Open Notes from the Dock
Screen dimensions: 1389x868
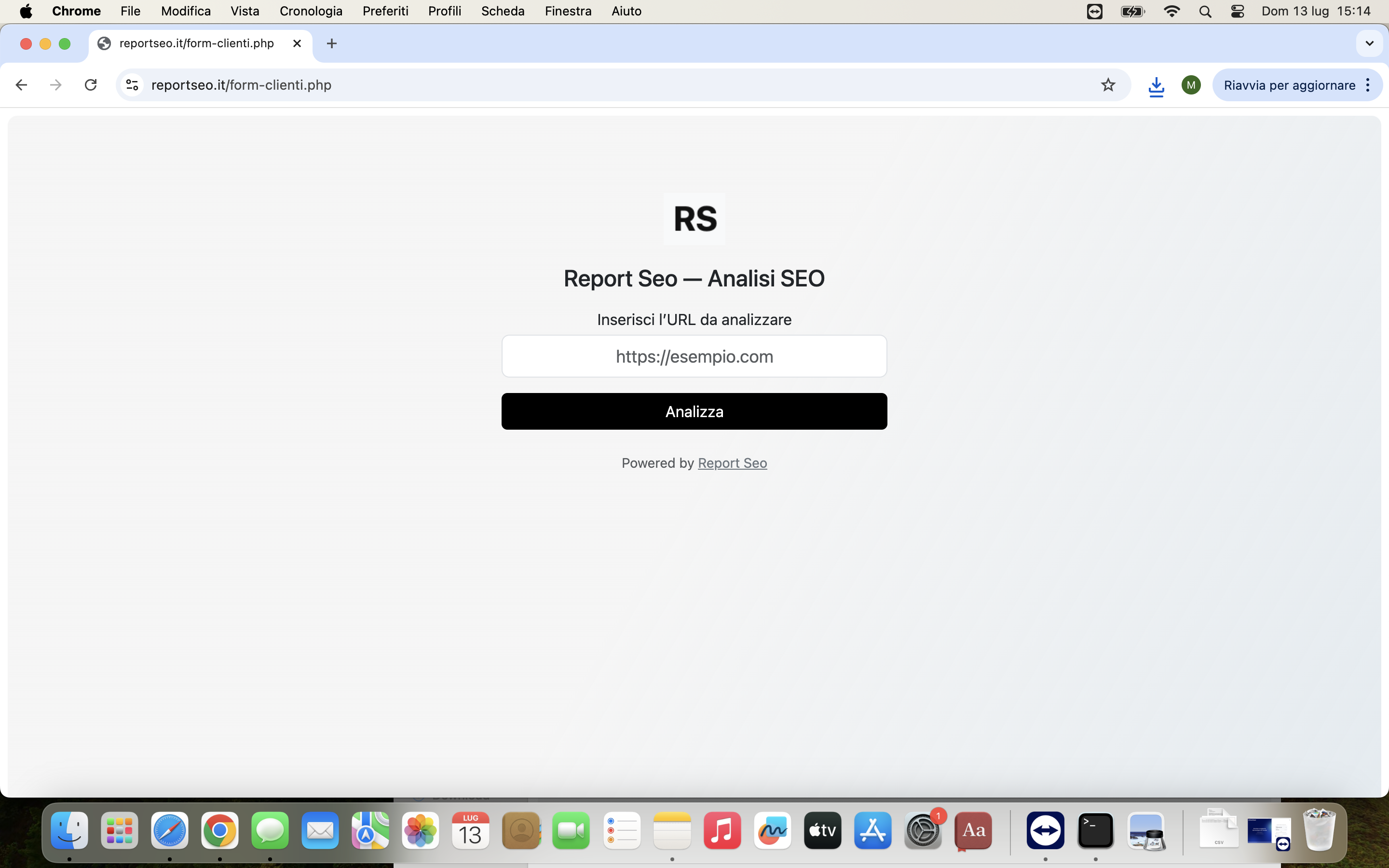click(671, 830)
